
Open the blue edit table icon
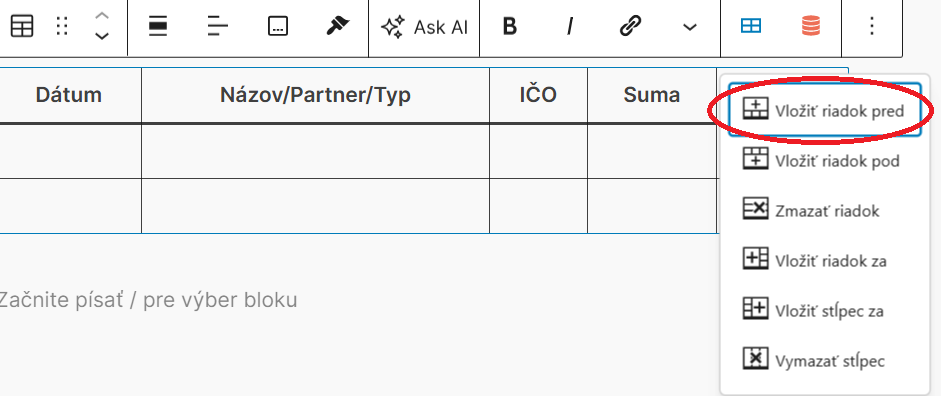click(x=751, y=26)
